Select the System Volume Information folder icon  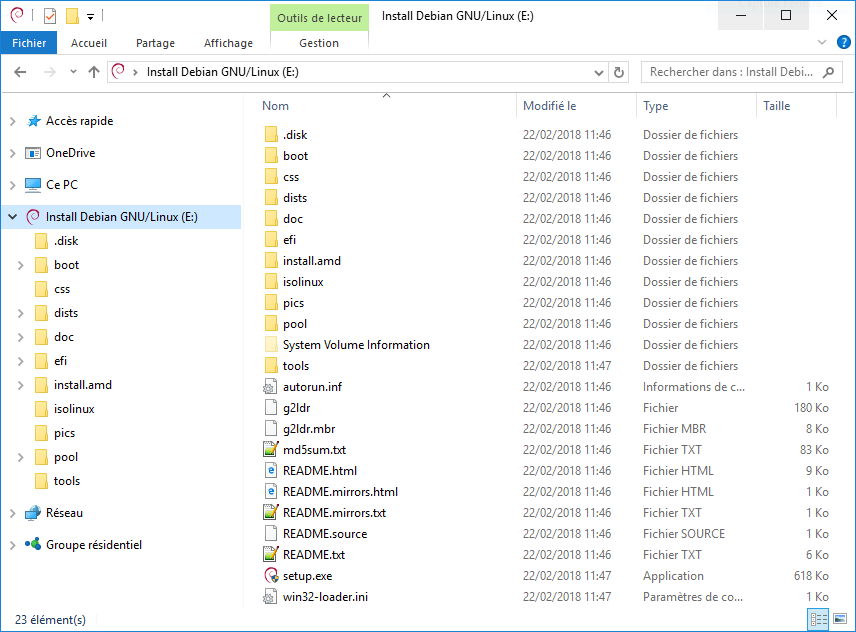[271, 345]
